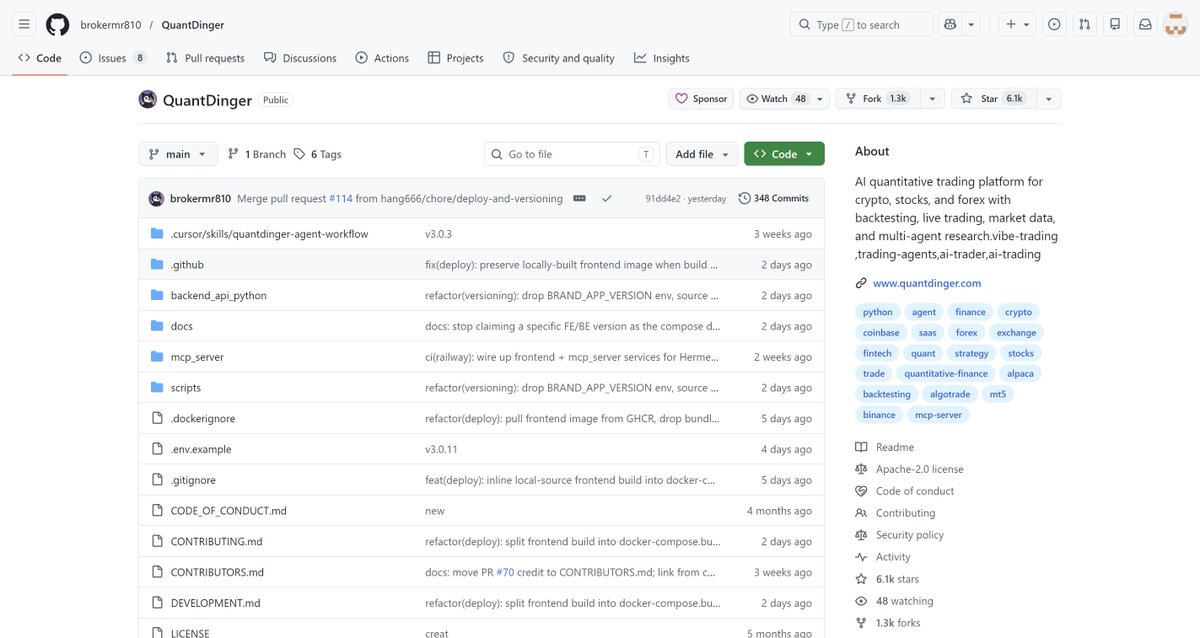Open the issues icon in top header
Viewport: 1200px width, 638px height.
pos(1055,24)
